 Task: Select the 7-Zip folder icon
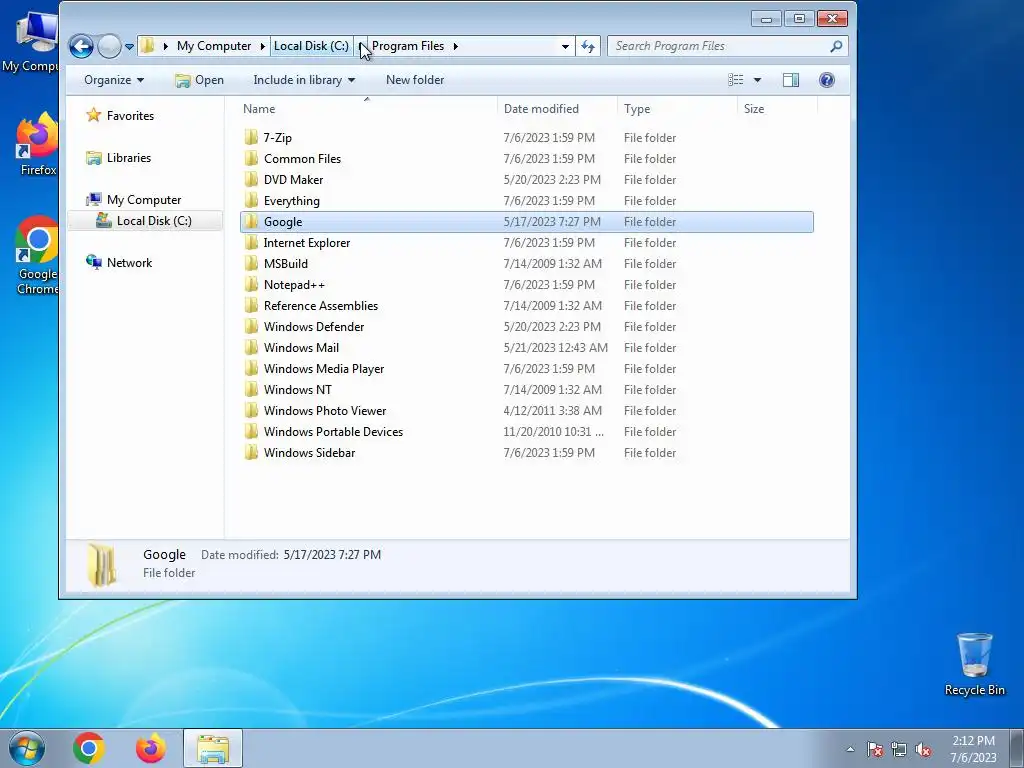click(251, 137)
